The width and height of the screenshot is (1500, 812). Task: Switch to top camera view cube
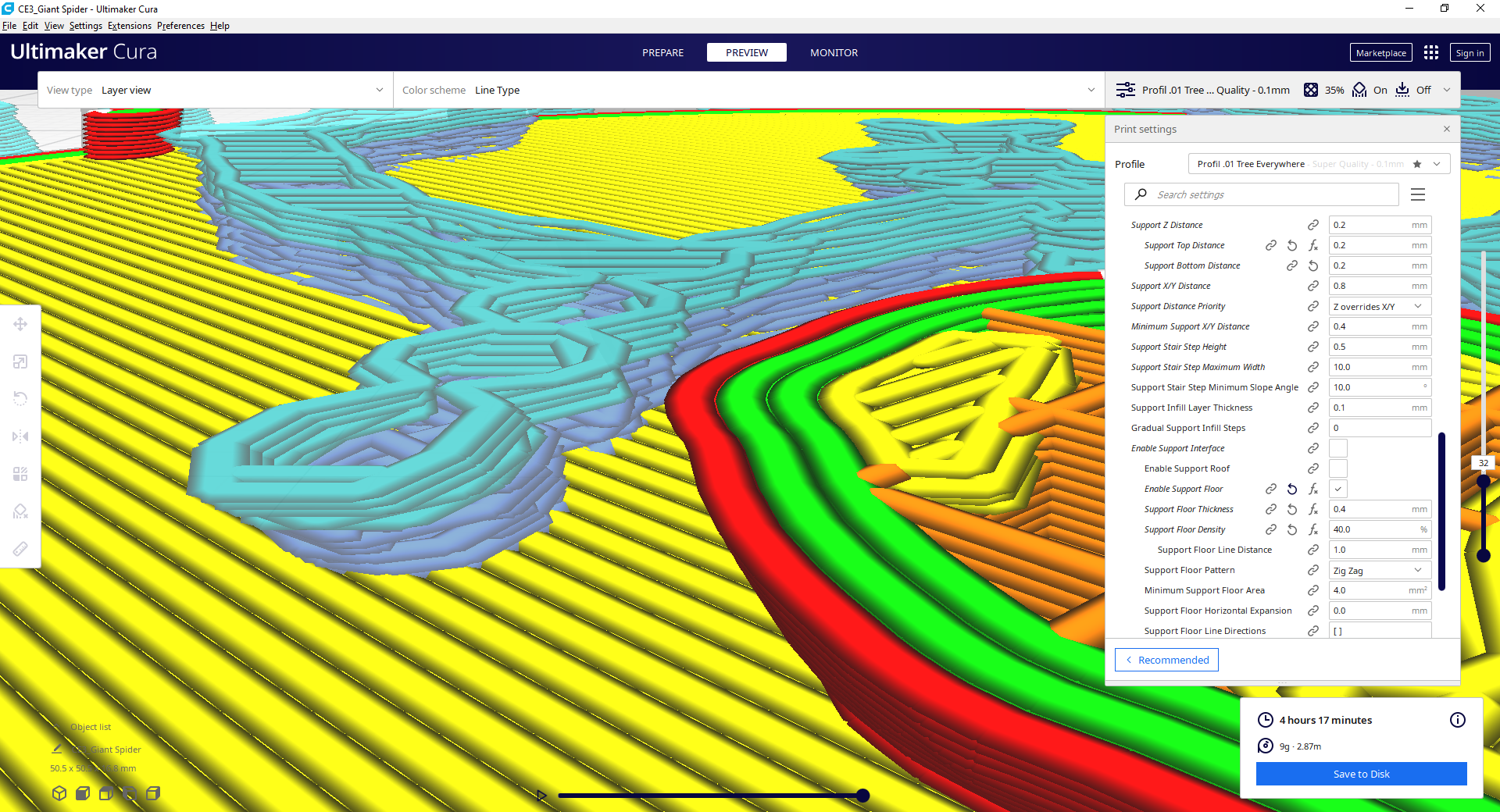pyautogui.click(x=106, y=793)
